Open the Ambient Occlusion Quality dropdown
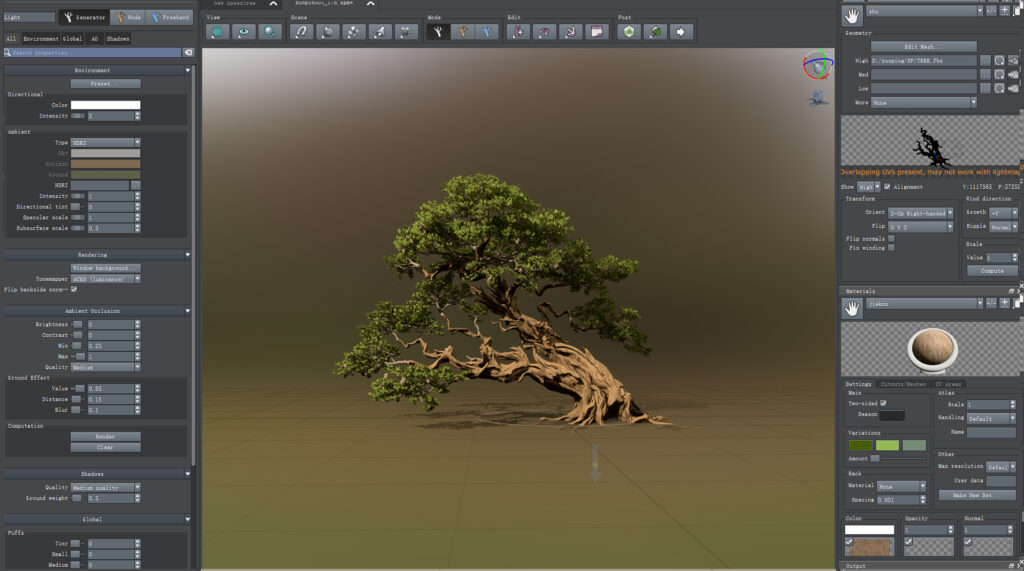This screenshot has width=1024, height=571. (x=105, y=367)
